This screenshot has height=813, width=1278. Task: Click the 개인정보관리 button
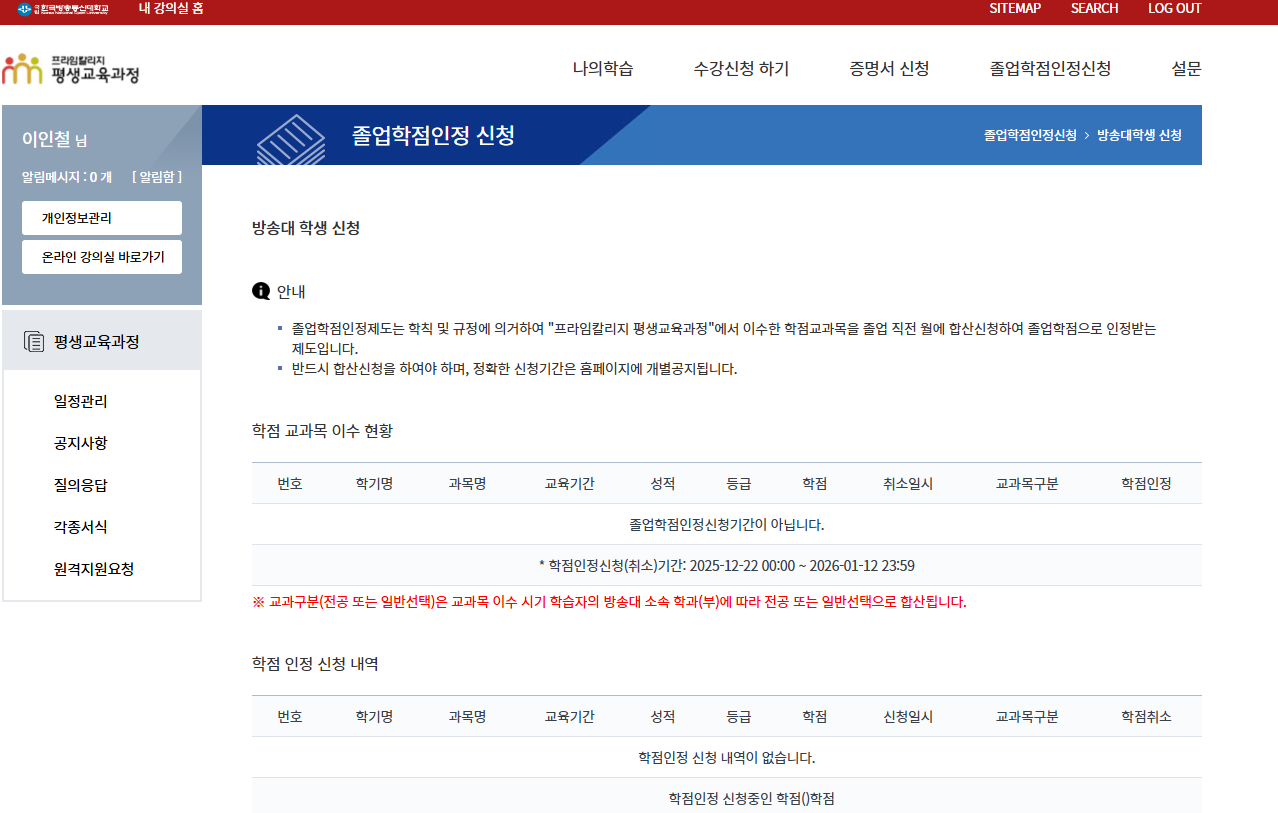tap(102, 218)
